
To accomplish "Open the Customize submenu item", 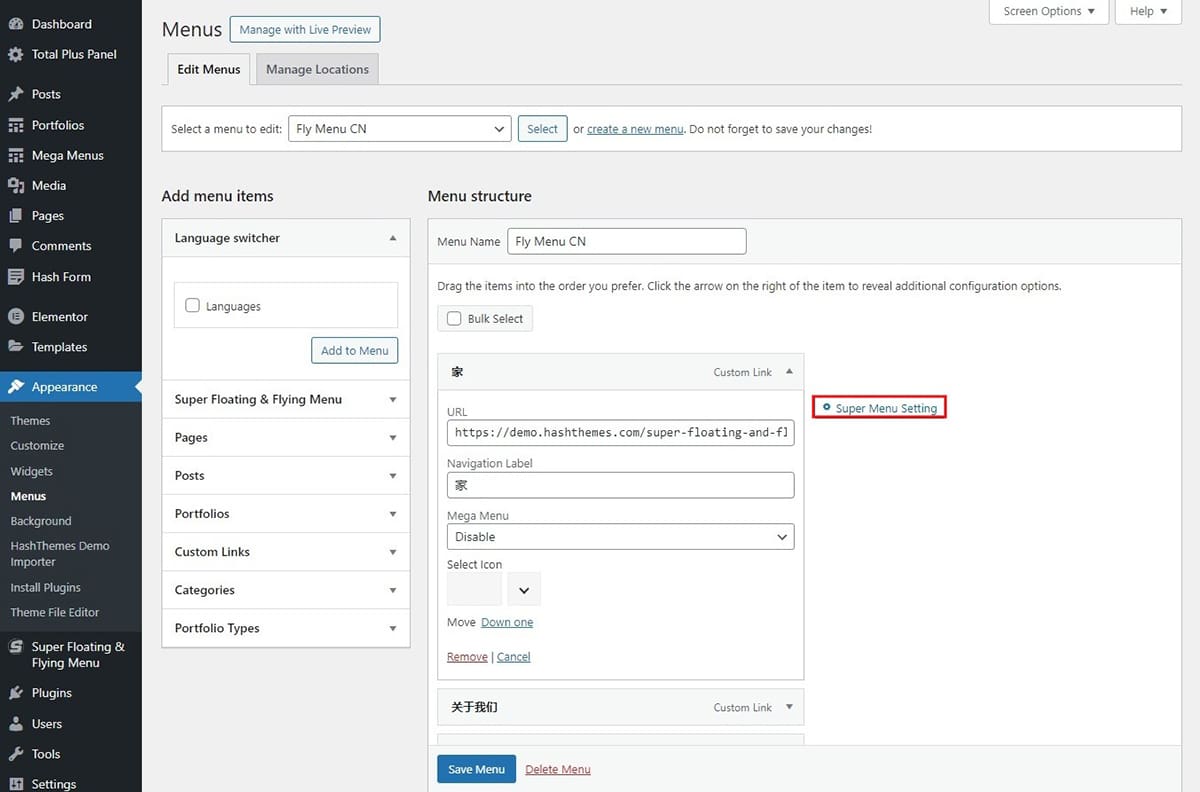I will click(x=37, y=446).
